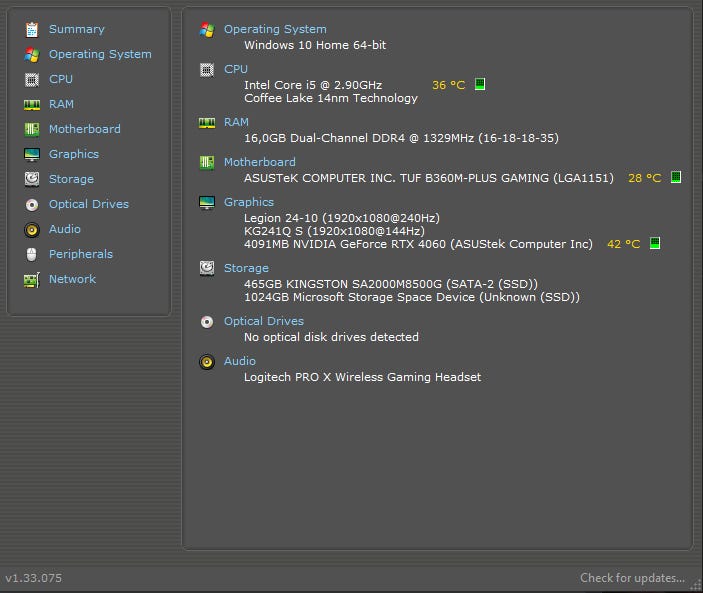Open Graphics section from sidebar

74,154
